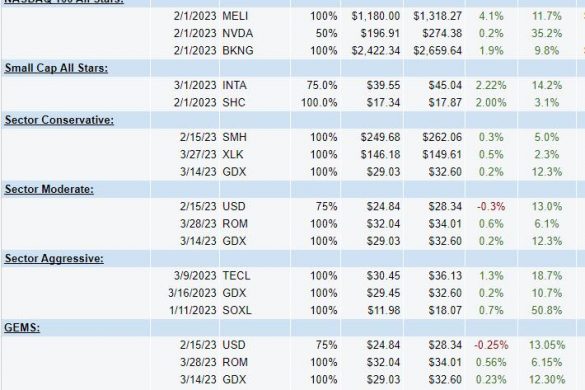The height and width of the screenshot is (390, 585).
Task: Open the Sector Conservative heading link
Action: click(x=59, y=120)
